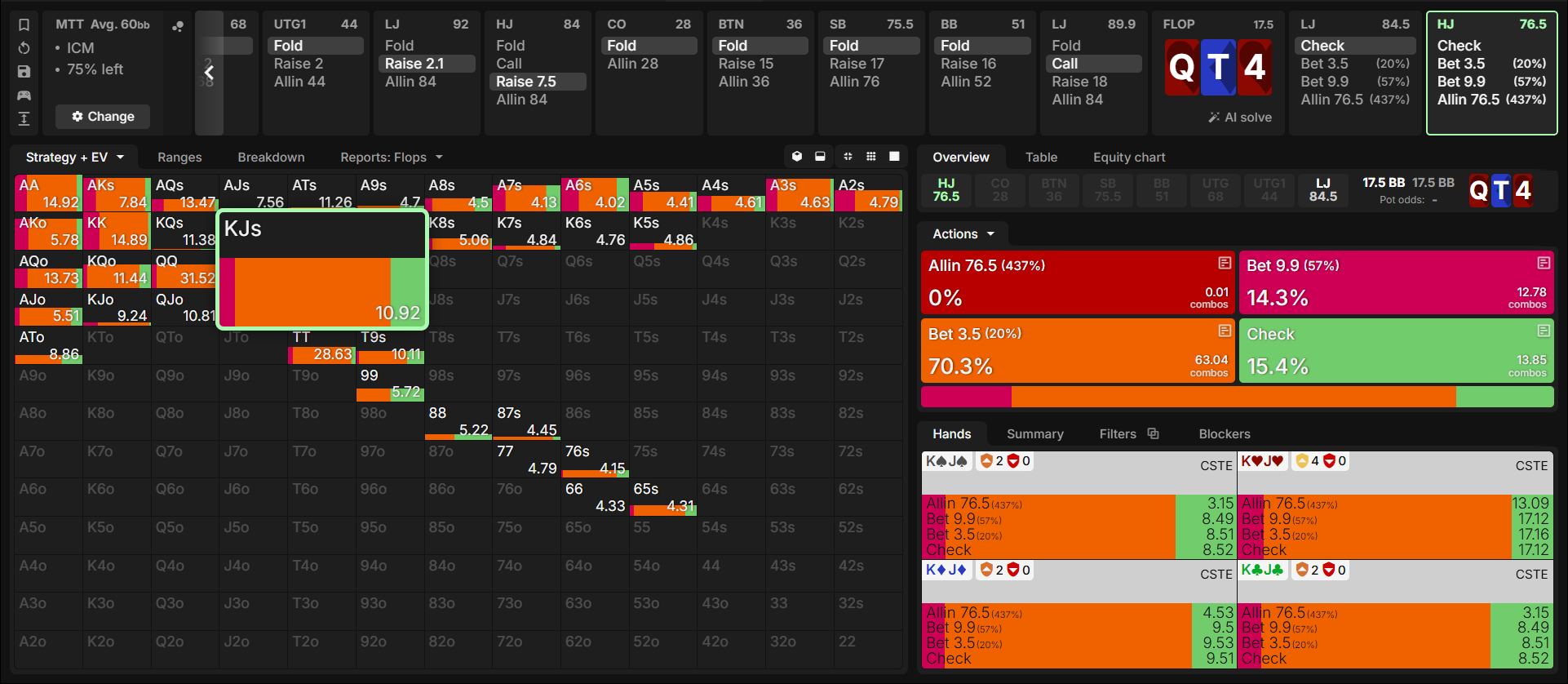Select the AA hand cell in matrix
This screenshot has height=684, width=1568.
[x=48, y=194]
